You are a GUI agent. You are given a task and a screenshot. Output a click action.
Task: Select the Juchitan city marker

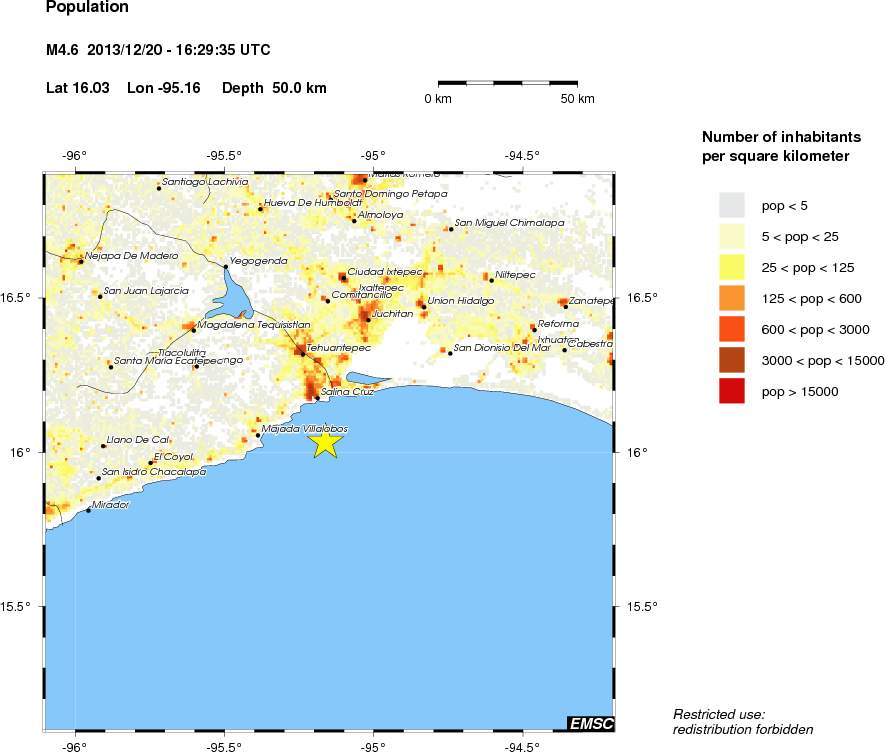click(367, 320)
